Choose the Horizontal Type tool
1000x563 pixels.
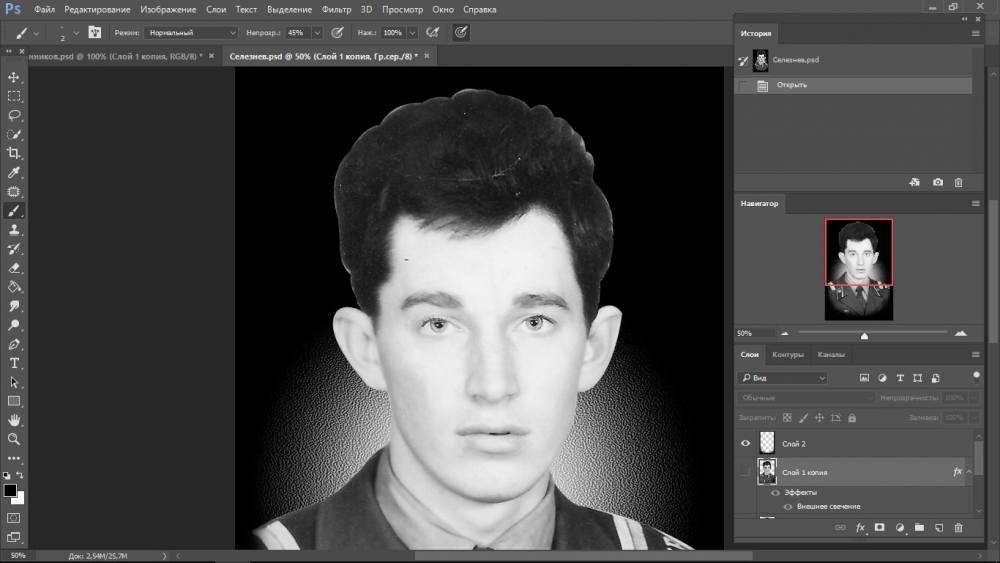14,363
